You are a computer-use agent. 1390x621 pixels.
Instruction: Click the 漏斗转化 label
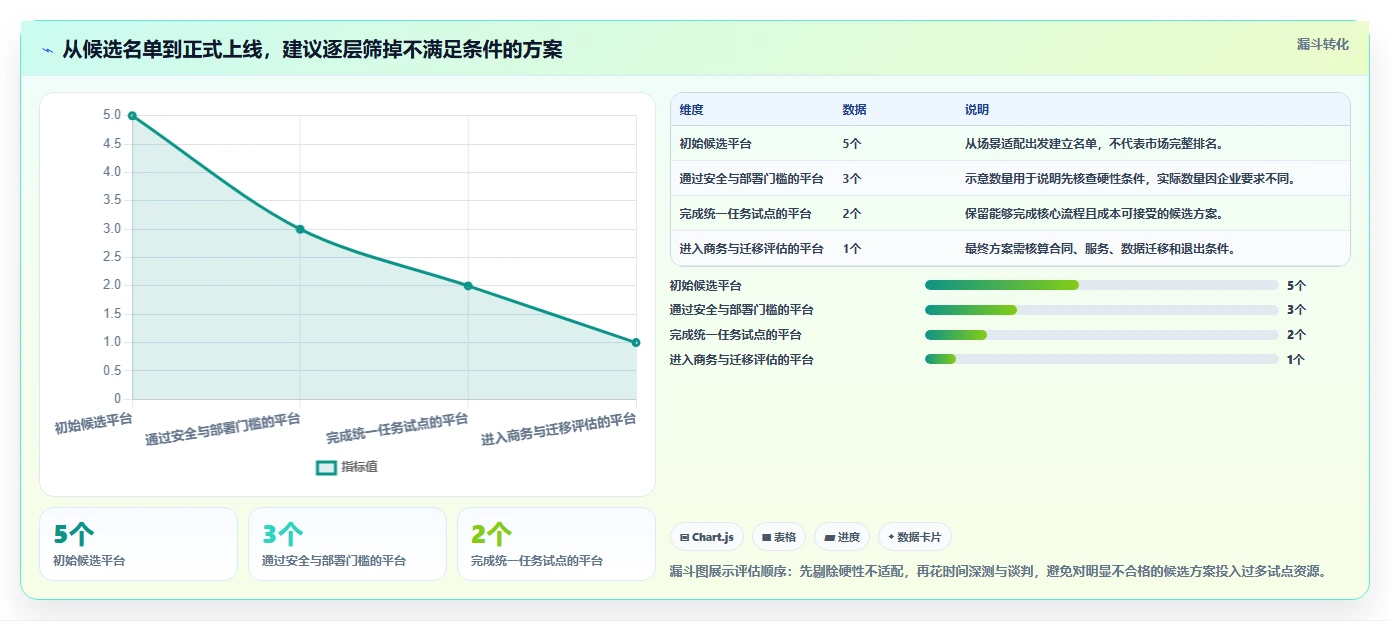tap(1322, 45)
